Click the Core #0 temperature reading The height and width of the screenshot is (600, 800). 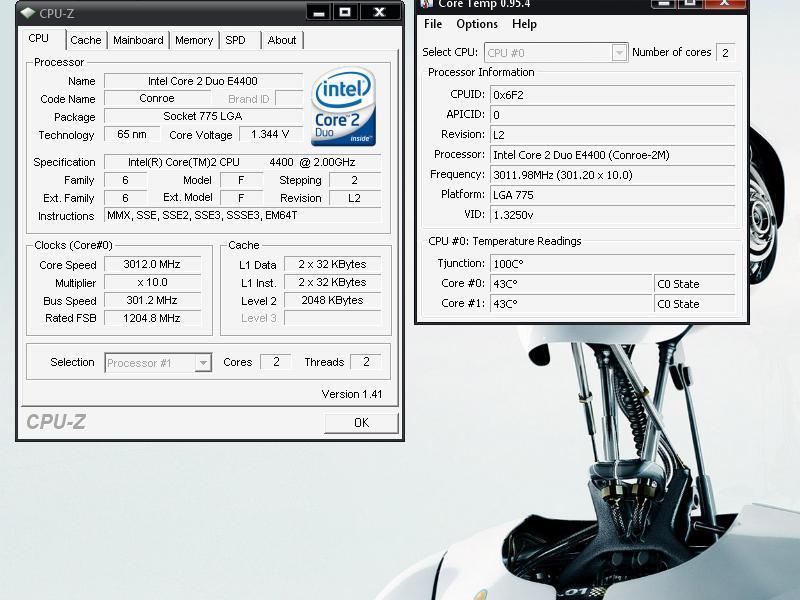(x=571, y=284)
